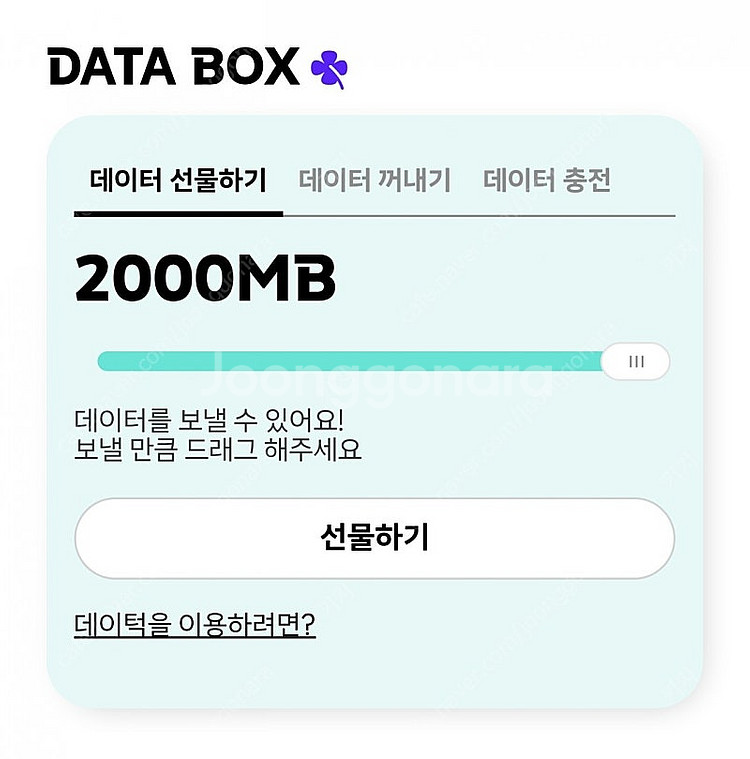Click the white slider handle knob

(x=635, y=362)
